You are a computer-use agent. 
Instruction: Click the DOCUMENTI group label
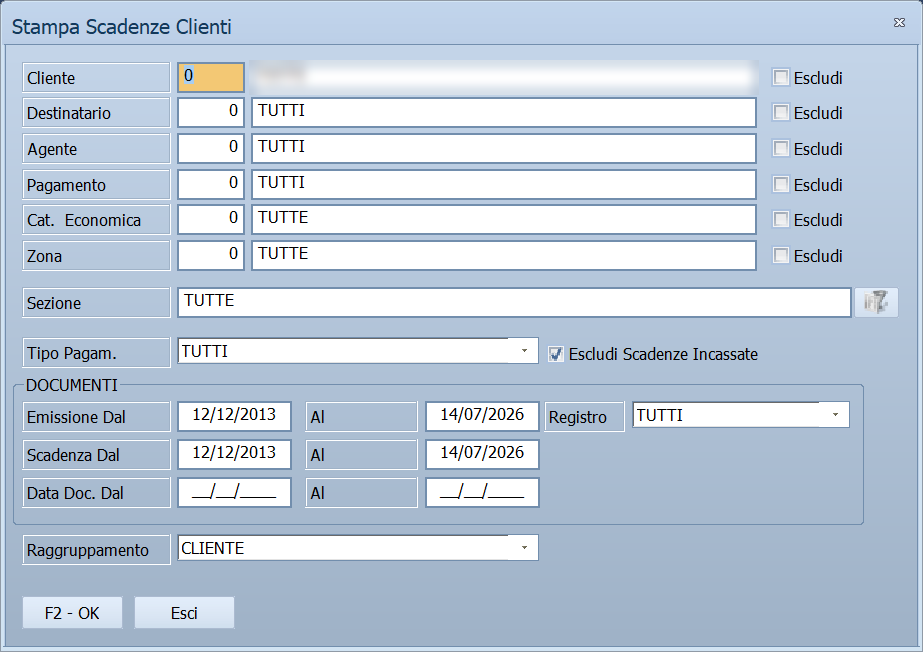click(72, 385)
